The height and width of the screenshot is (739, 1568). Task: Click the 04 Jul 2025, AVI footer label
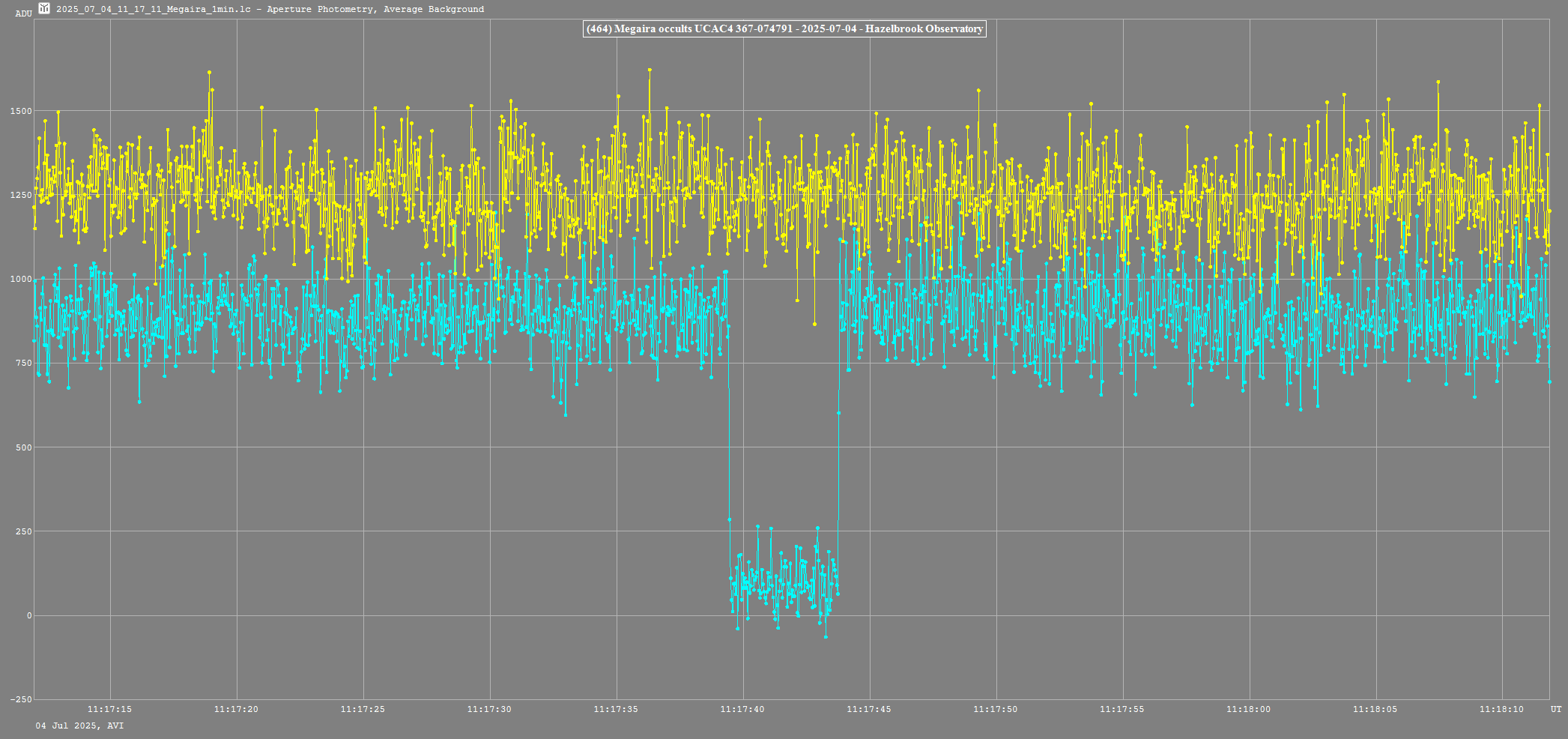point(80,726)
